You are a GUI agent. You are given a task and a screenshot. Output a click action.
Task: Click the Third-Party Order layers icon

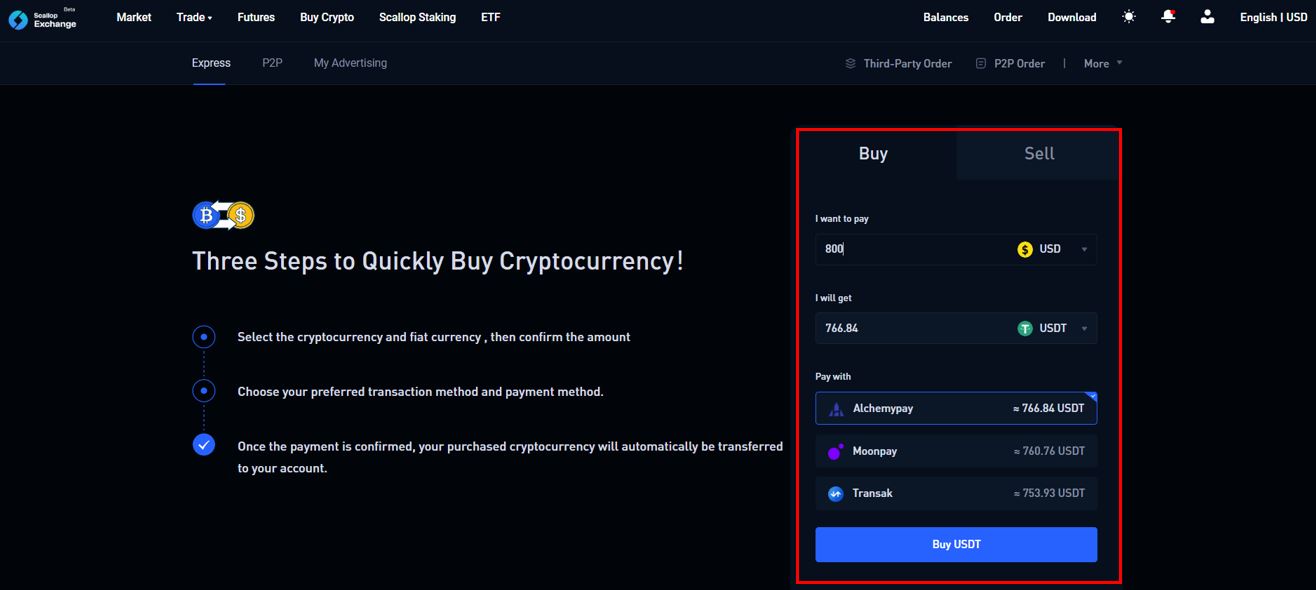[851, 63]
